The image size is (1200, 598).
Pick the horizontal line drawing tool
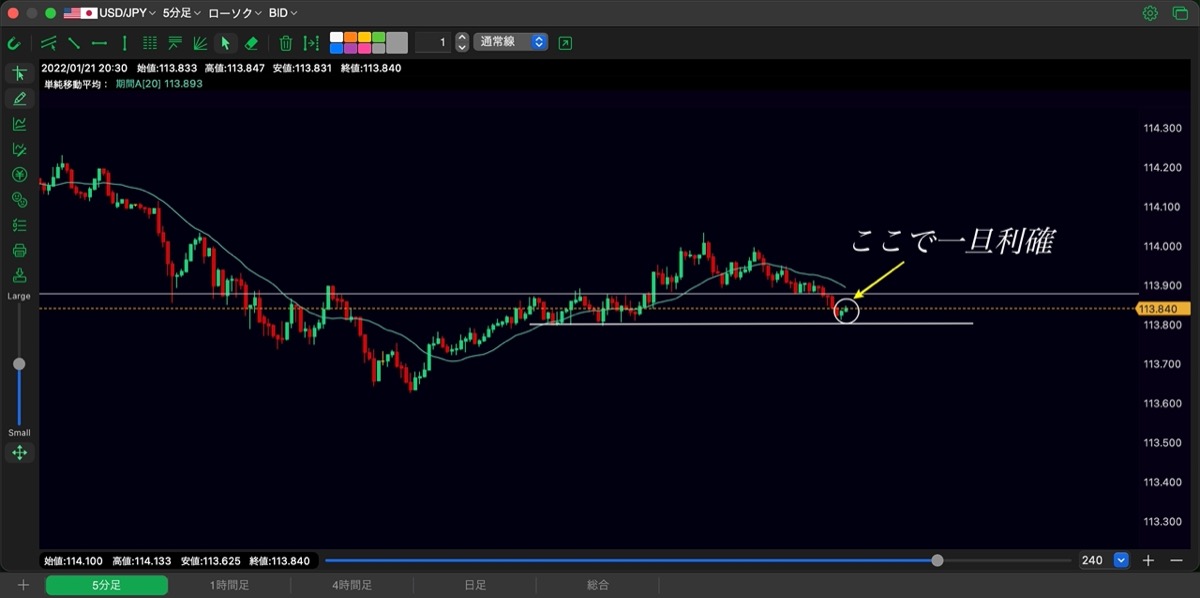(x=99, y=43)
